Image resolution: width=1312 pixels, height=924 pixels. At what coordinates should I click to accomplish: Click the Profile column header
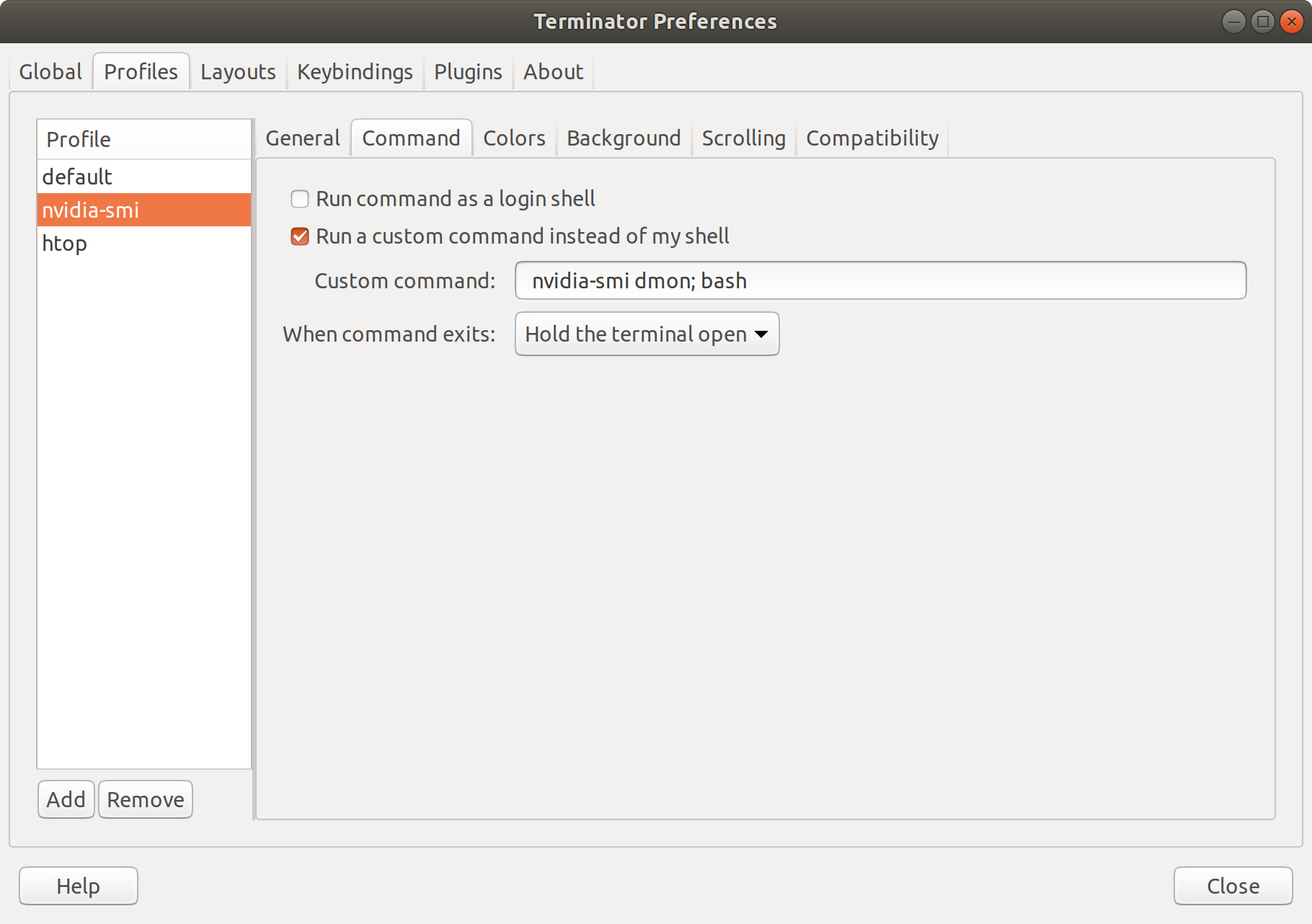pos(144,139)
